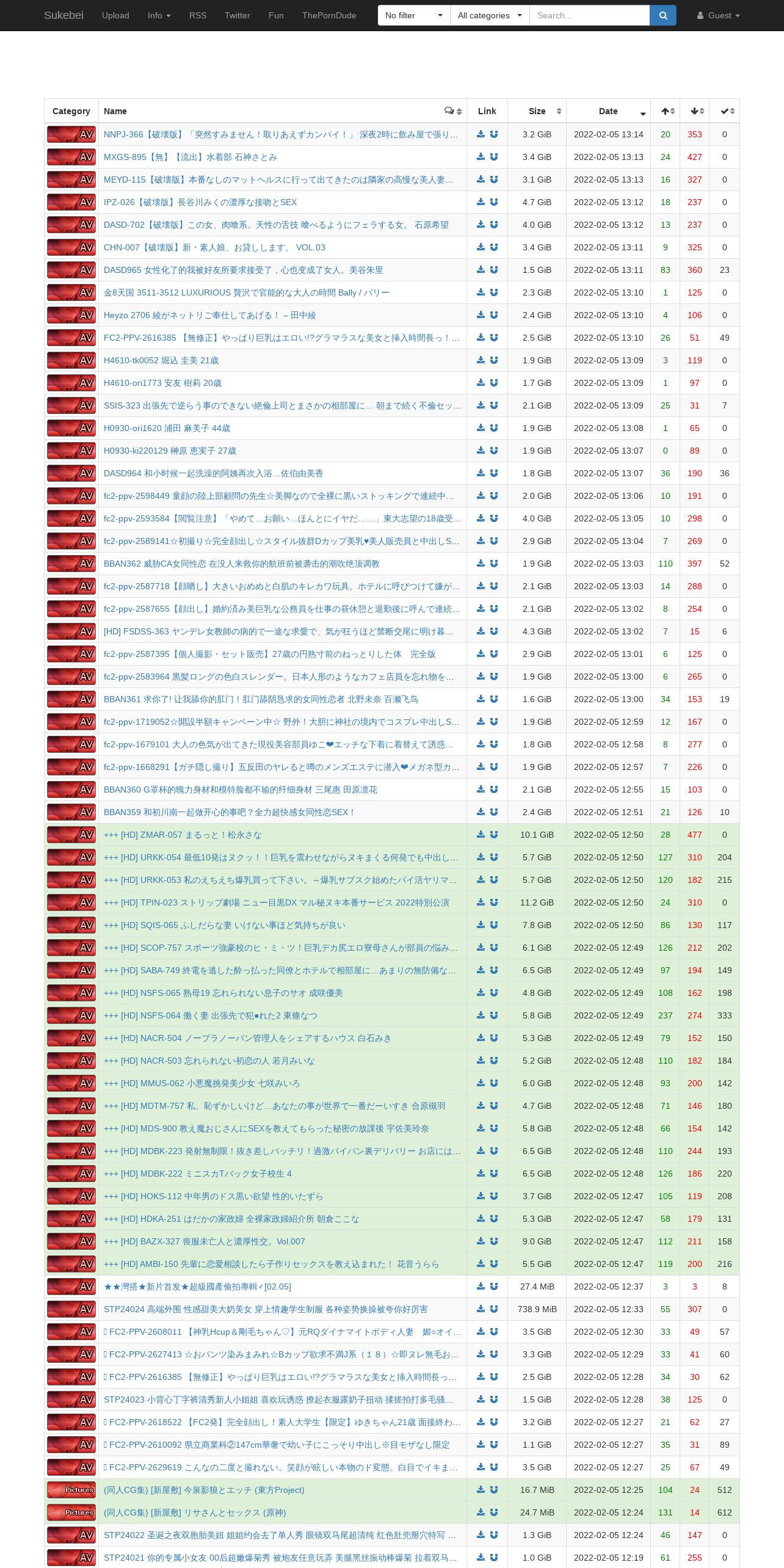Click AV category icon in BBAN359 row
This screenshot has height=1568, width=784.
pos(71,812)
